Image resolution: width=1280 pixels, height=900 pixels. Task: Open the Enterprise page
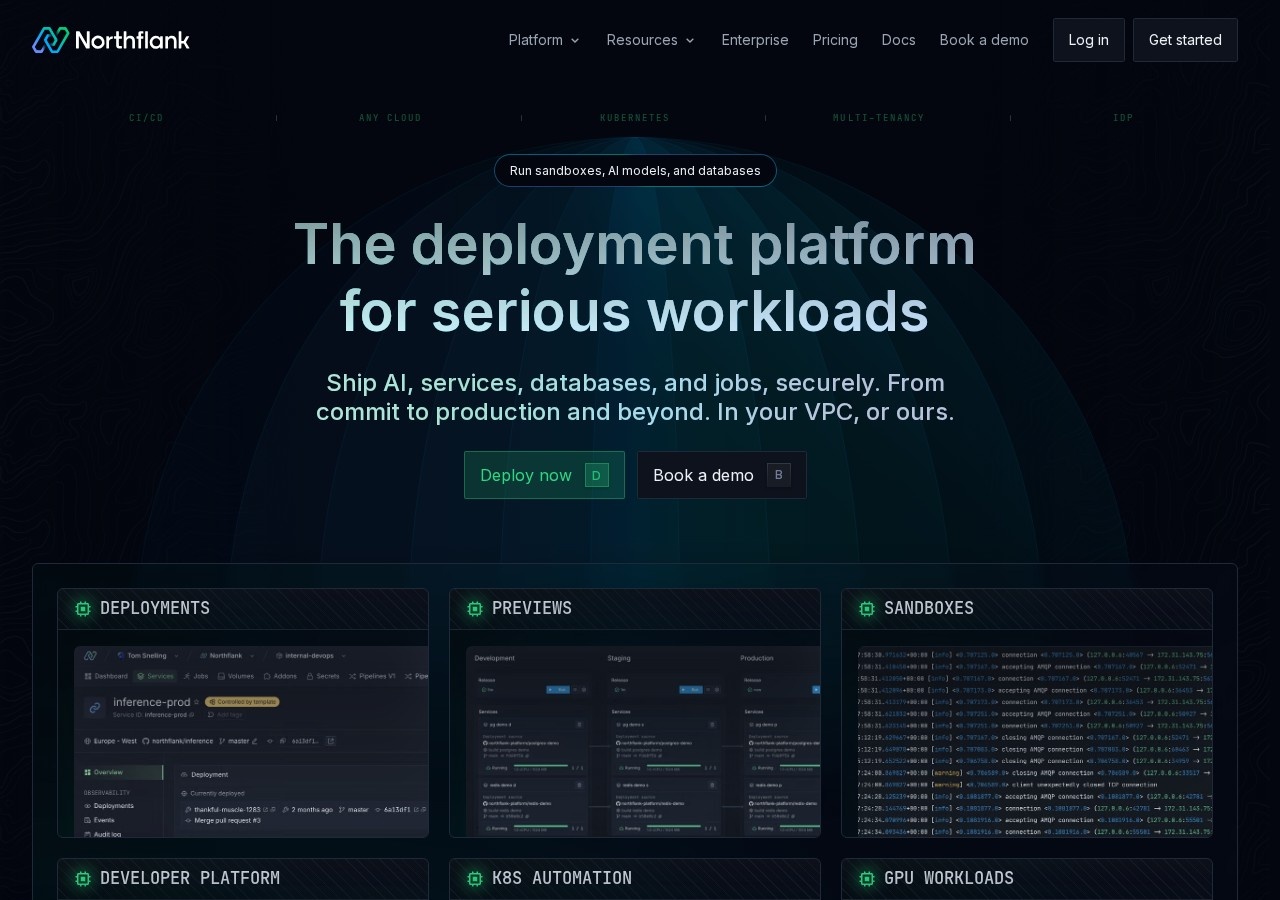click(755, 40)
